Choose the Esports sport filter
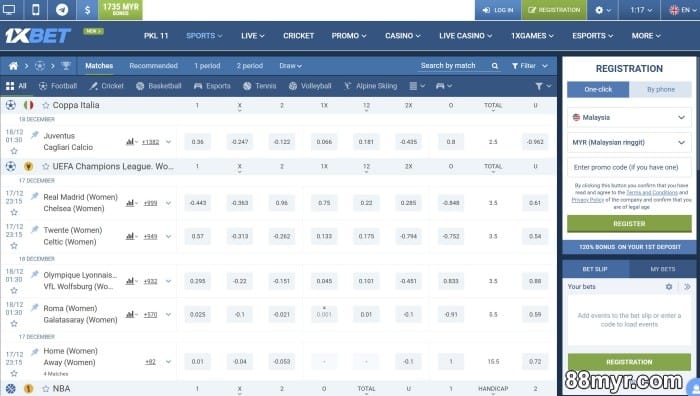Screen dimensions: 700x396 coord(212,86)
